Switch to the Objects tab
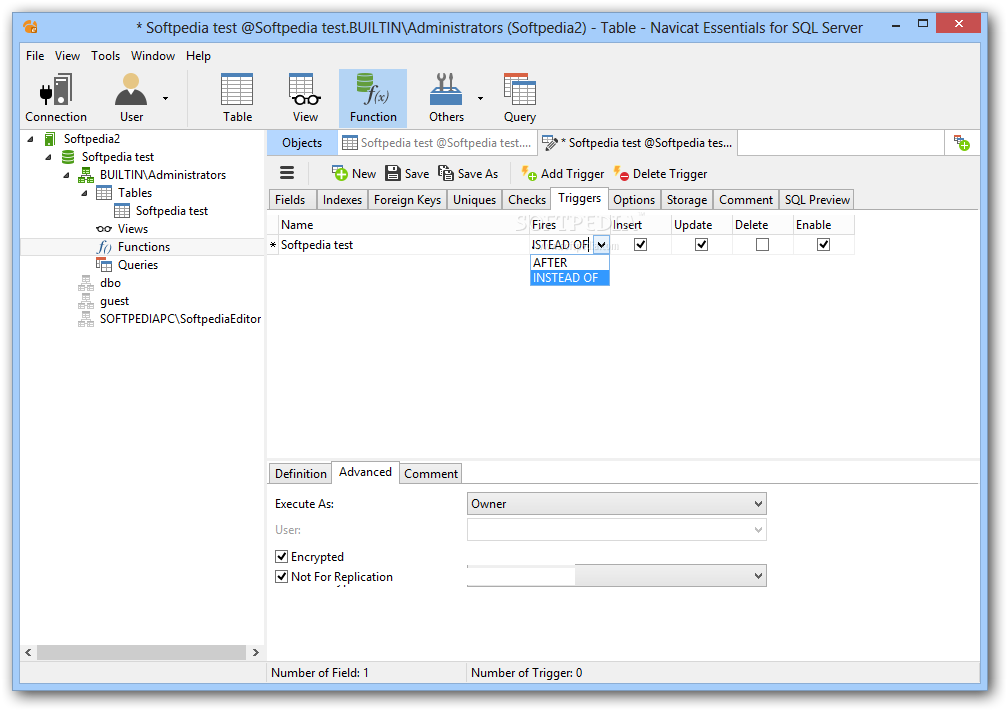The width and height of the screenshot is (1008, 711). pos(302,143)
